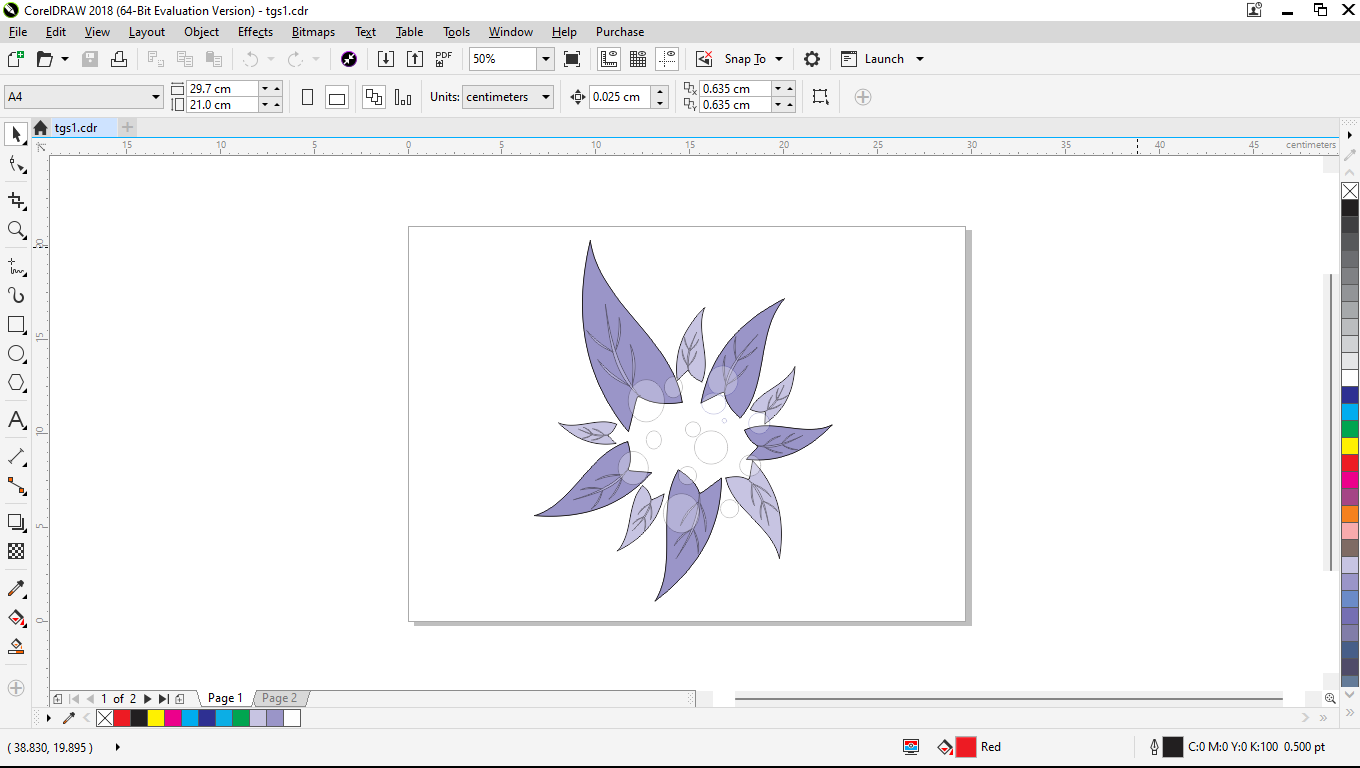Toggle the Show Grid button
Screen dimensions: 1360x768
tap(638, 59)
